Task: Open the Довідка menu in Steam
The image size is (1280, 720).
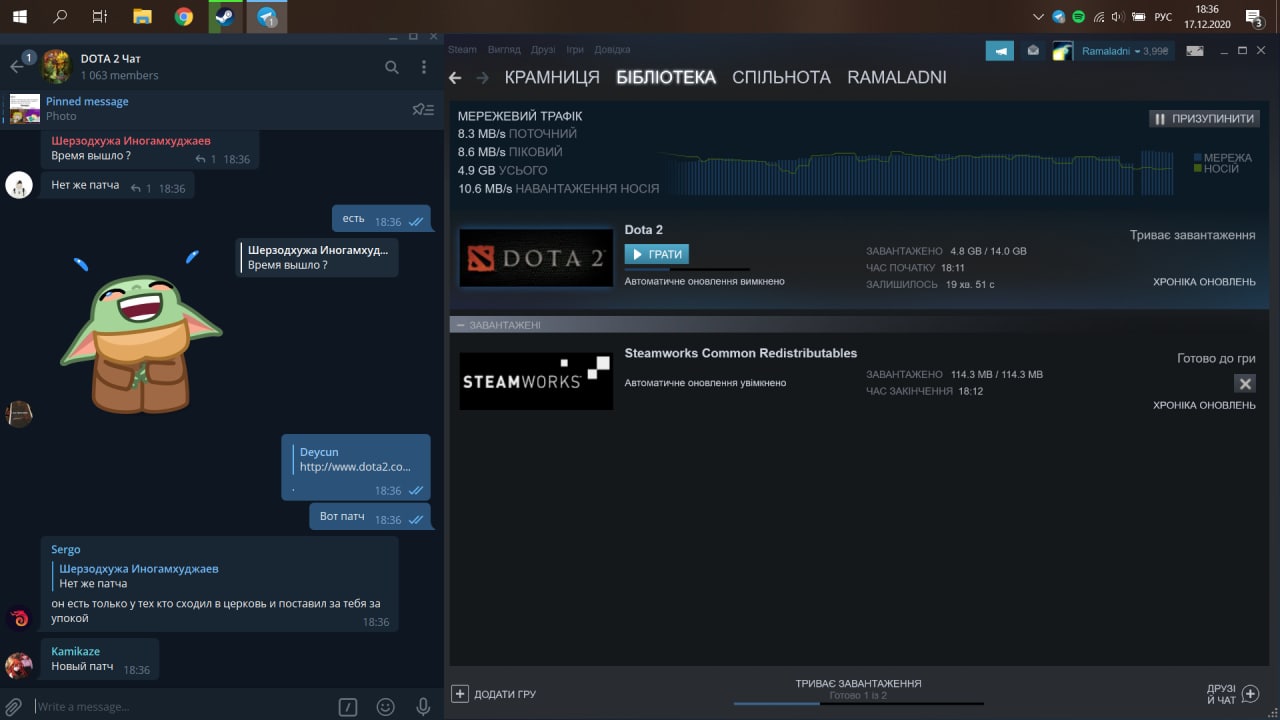Action: coord(612,50)
